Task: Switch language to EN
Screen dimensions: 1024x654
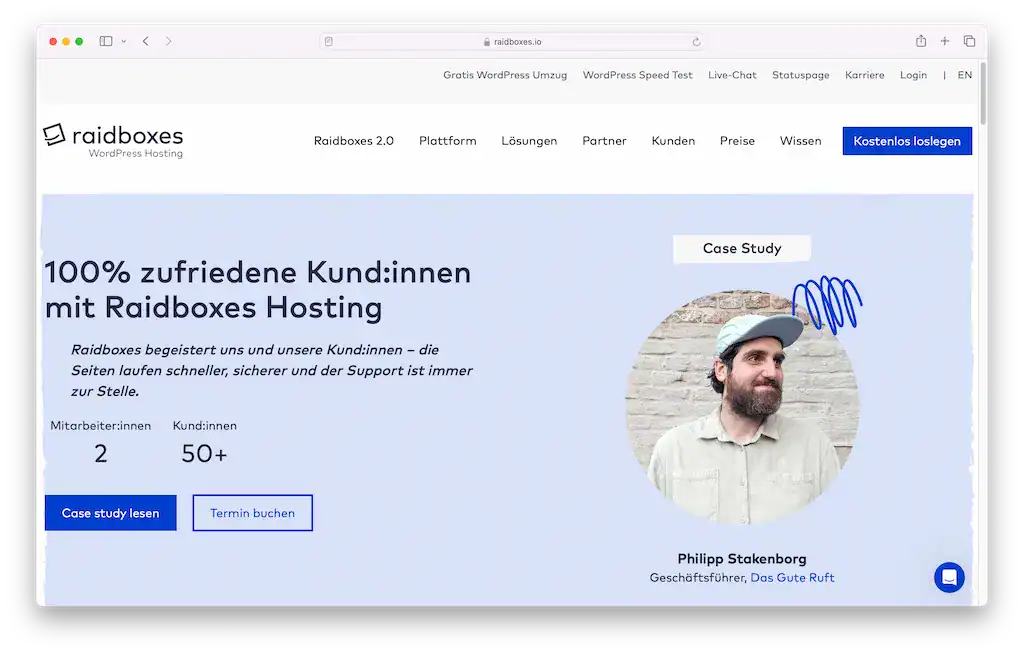Action: (965, 75)
